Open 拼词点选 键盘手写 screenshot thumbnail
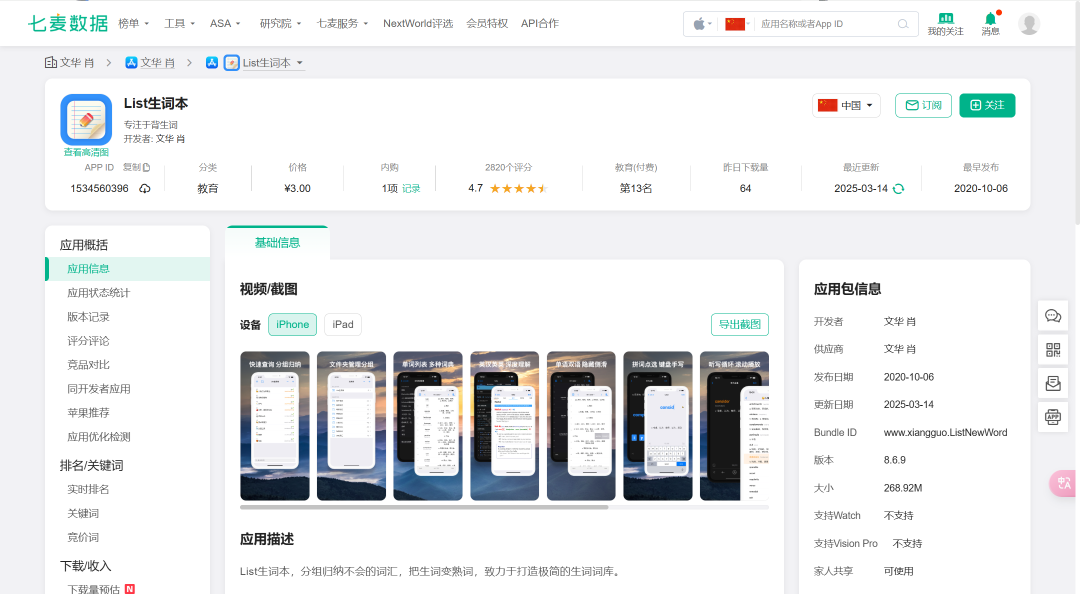The width and height of the screenshot is (1080, 594). 658,426
